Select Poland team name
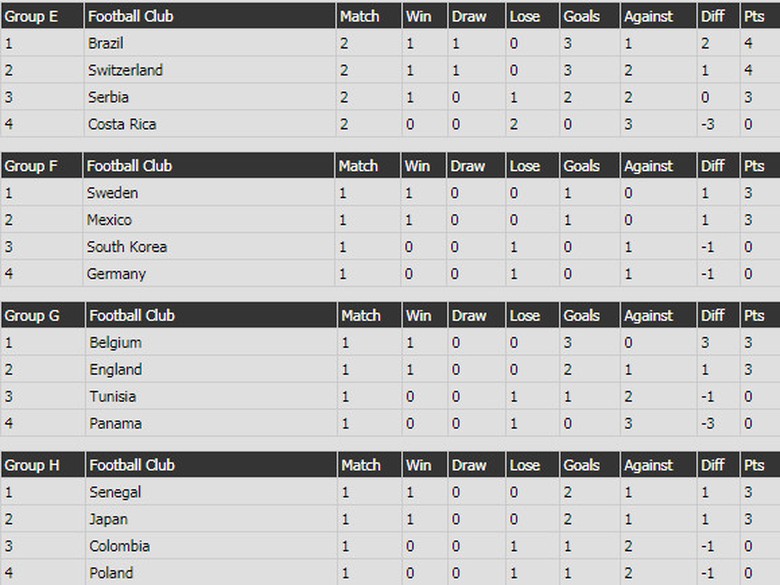The image size is (780, 585). pos(110,574)
